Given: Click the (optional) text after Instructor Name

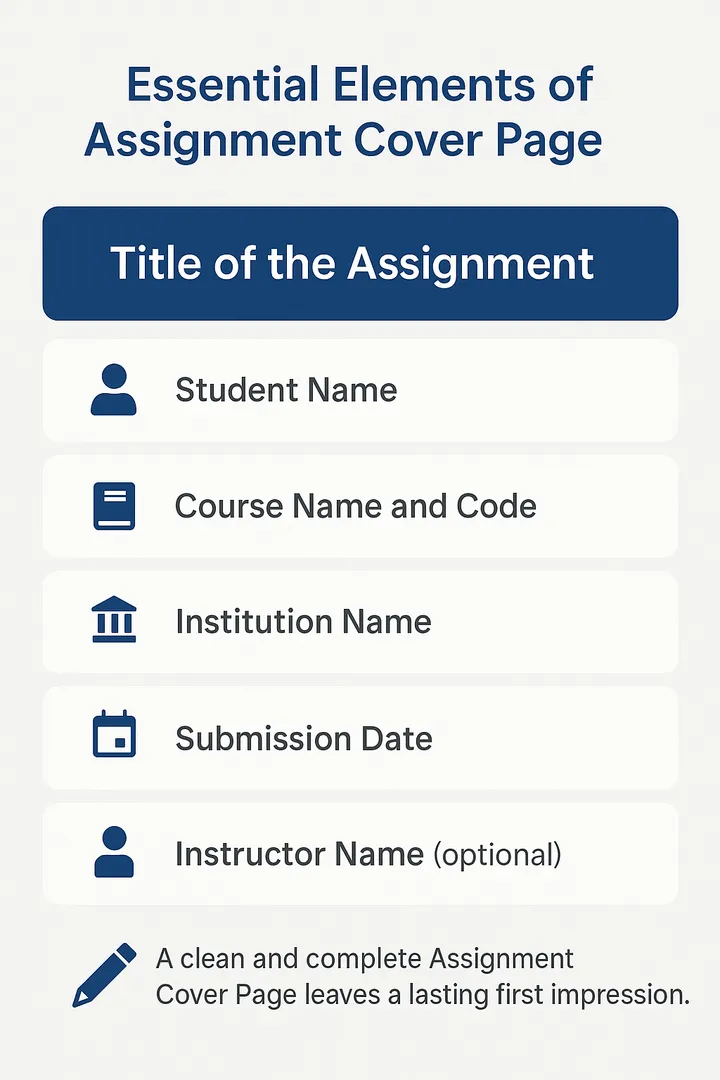Looking at the screenshot, I should click(497, 855).
